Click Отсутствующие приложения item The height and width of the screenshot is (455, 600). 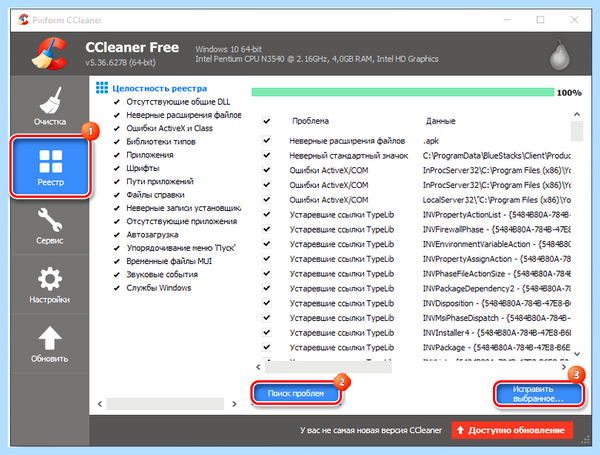(182, 222)
